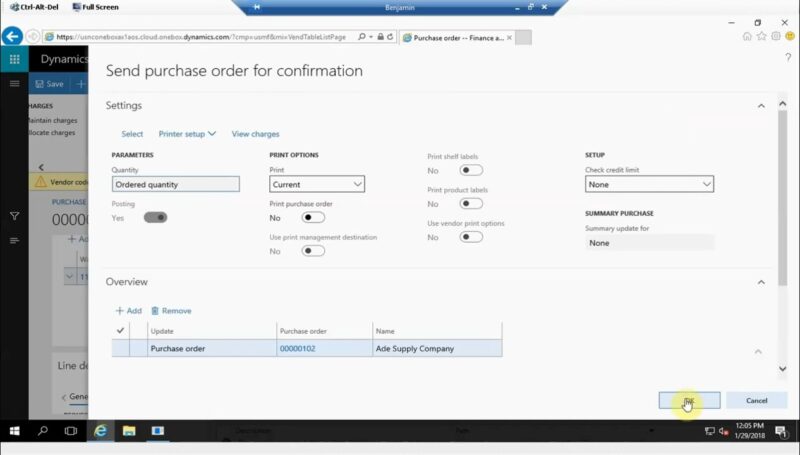Viewport: 800px width, 455px height.
Task: Open Internet Explorer on taskbar
Action: click(101, 431)
